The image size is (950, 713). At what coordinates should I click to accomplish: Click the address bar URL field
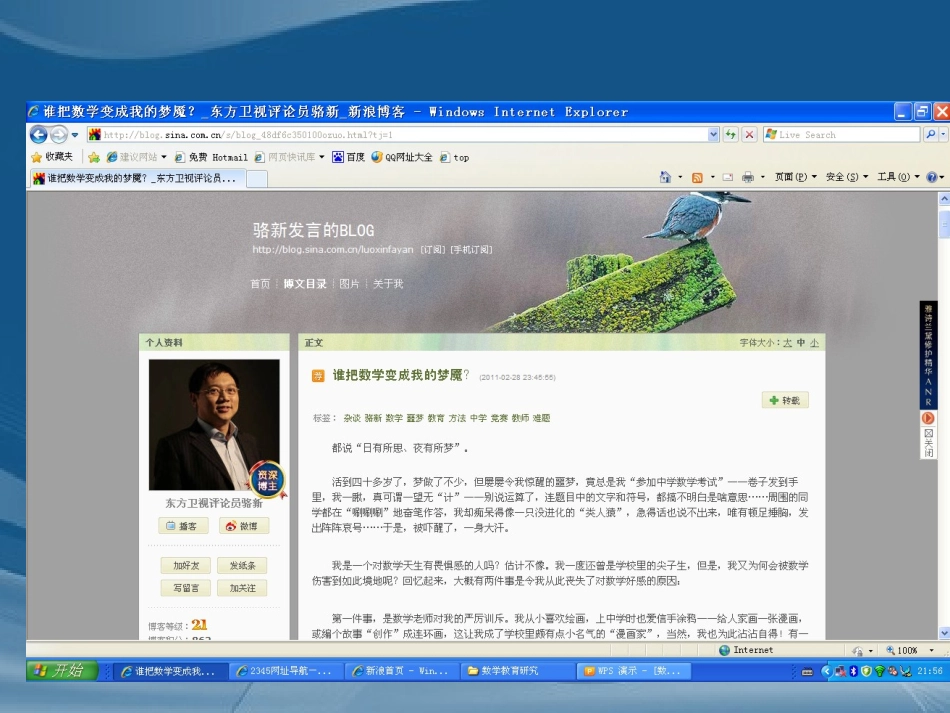click(397, 134)
